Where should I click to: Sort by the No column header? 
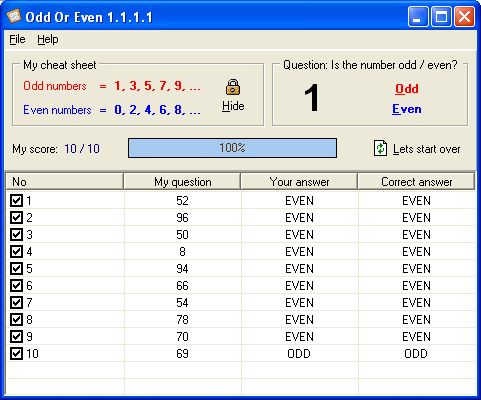coord(65,182)
